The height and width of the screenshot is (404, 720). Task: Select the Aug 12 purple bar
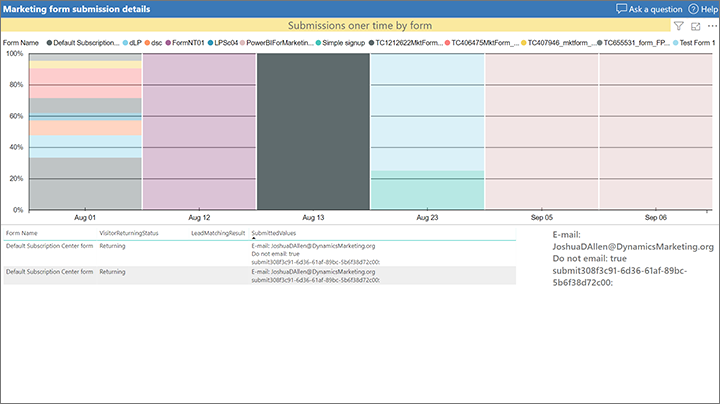coord(199,131)
